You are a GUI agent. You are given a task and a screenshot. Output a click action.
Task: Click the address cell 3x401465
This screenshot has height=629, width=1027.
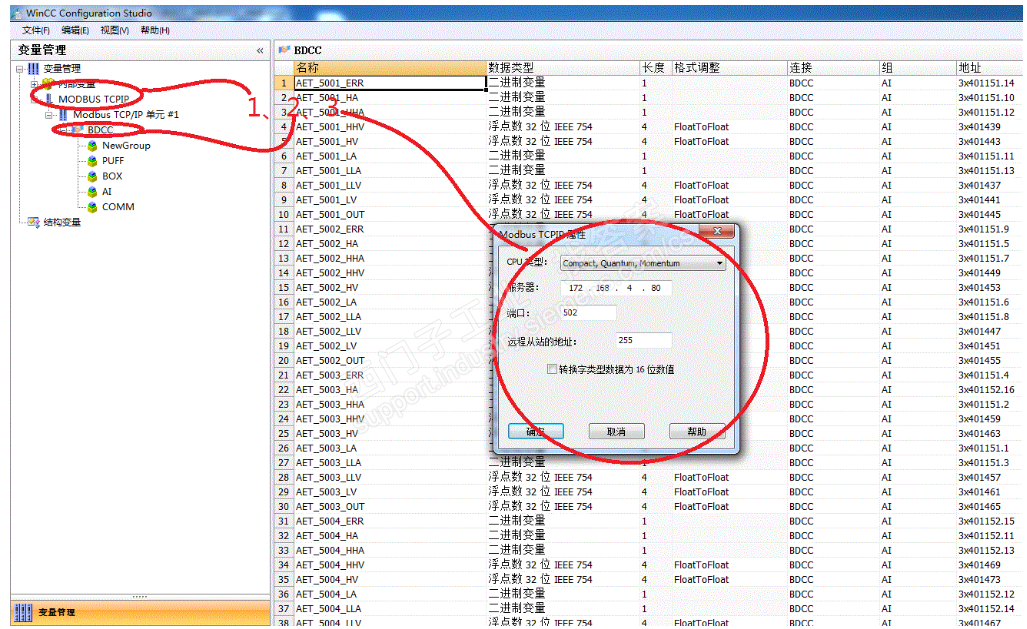pos(989,506)
